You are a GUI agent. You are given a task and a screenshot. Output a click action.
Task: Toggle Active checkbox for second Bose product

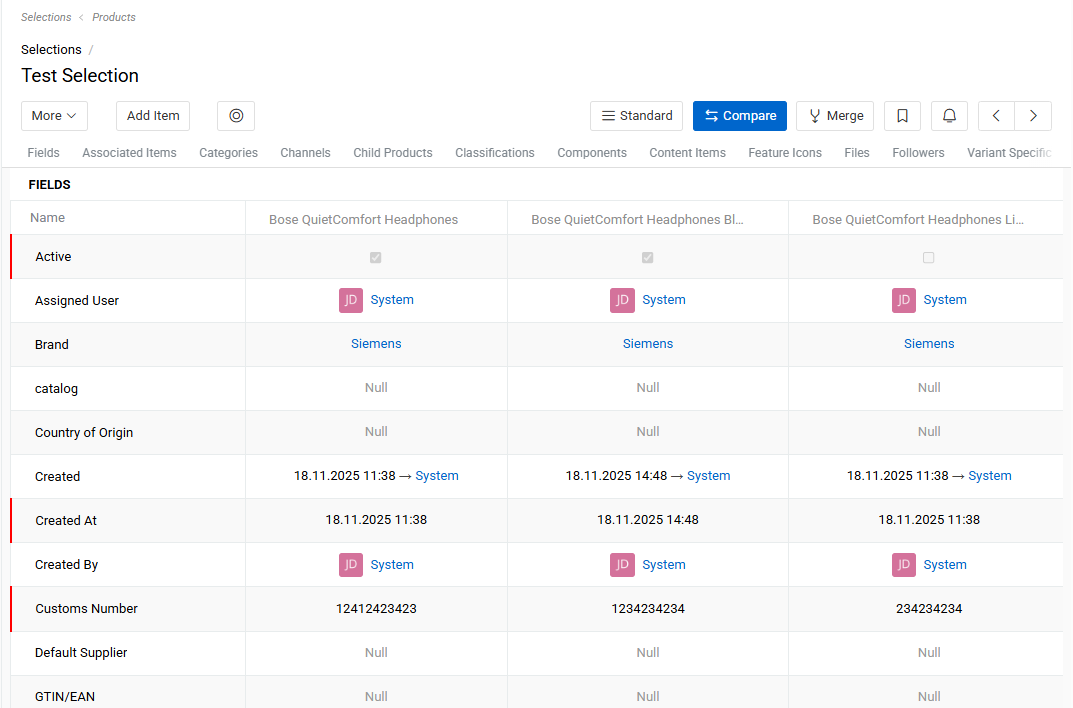[x=648, y=257]
